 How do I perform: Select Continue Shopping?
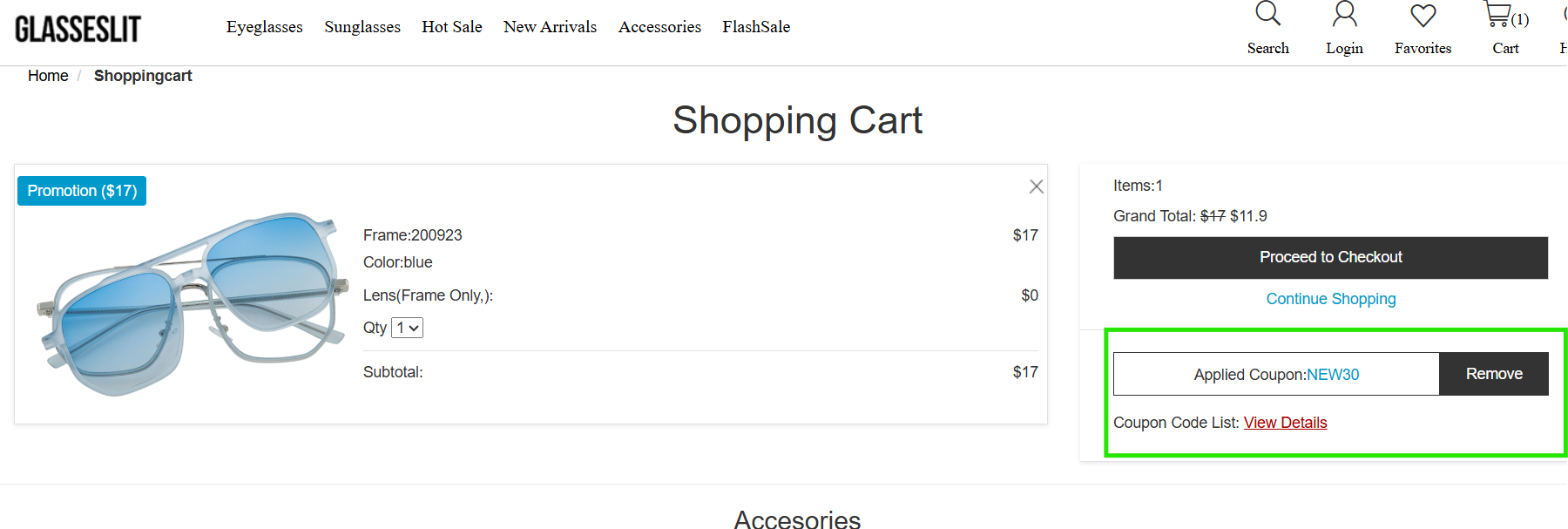pyautogui.click(x=1330, y=299)
